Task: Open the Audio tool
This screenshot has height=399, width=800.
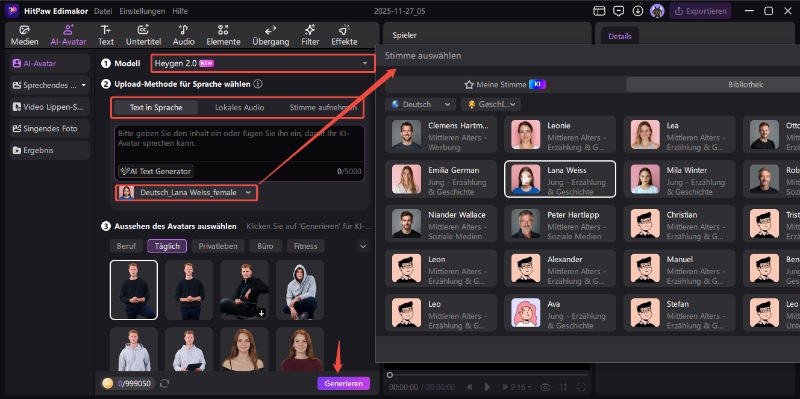Action: tap(183, 35)
